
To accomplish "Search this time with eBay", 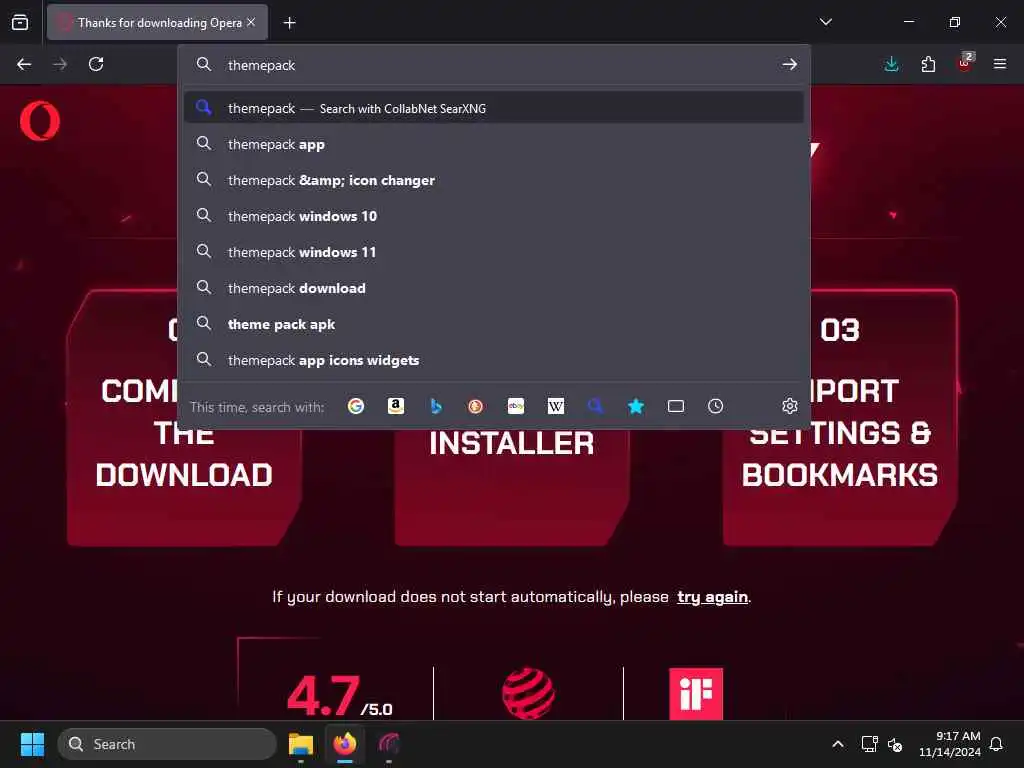I will (516, 406).
